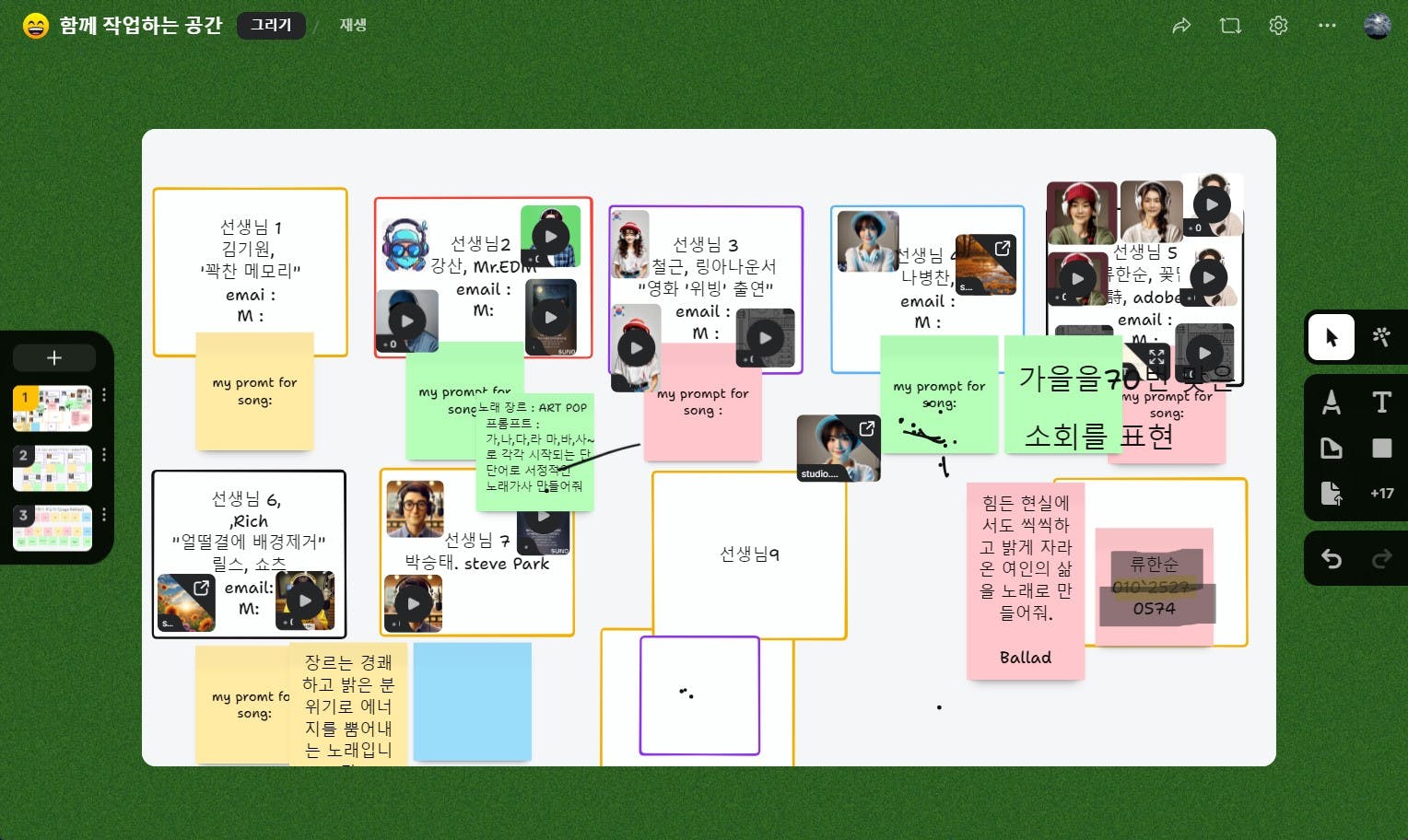This screenshot has height=840, width=1408.
Task: Click the "'꽉찬 메모리"" text
Action: click(x=251, y=271)
